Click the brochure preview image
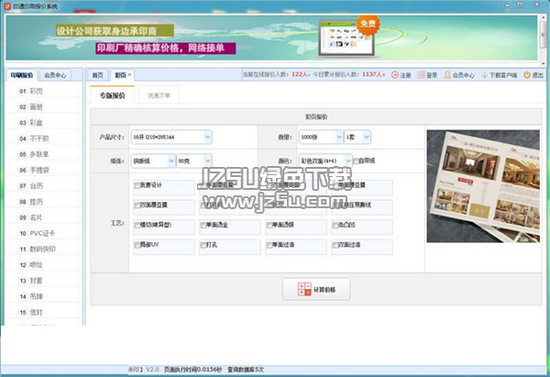 [x=483, y=186]
